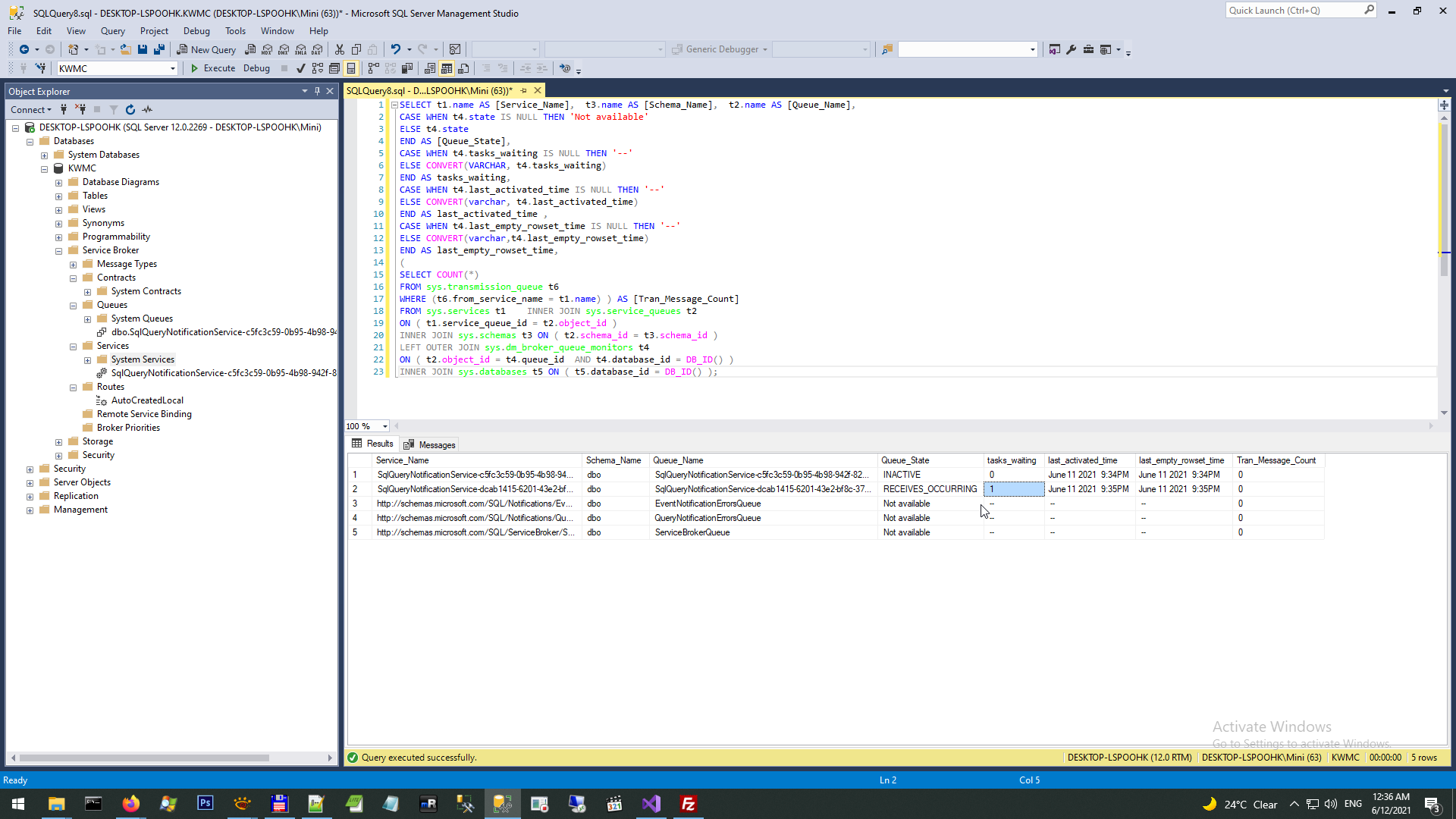1456x819 pixels.
Task: Click the Open File folder icon
Action: coord(125,49)
